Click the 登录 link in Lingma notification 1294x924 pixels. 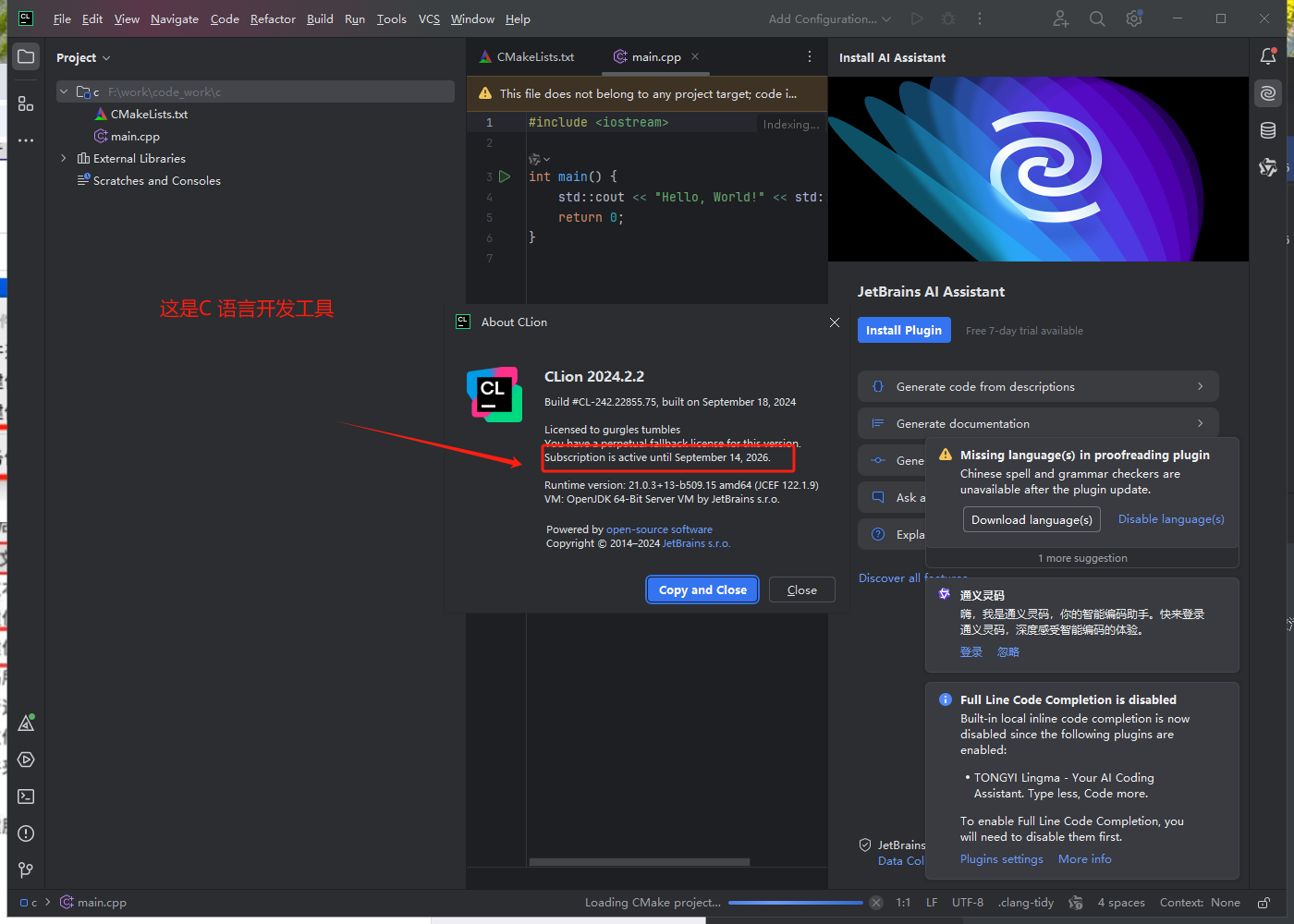(970, 651)
